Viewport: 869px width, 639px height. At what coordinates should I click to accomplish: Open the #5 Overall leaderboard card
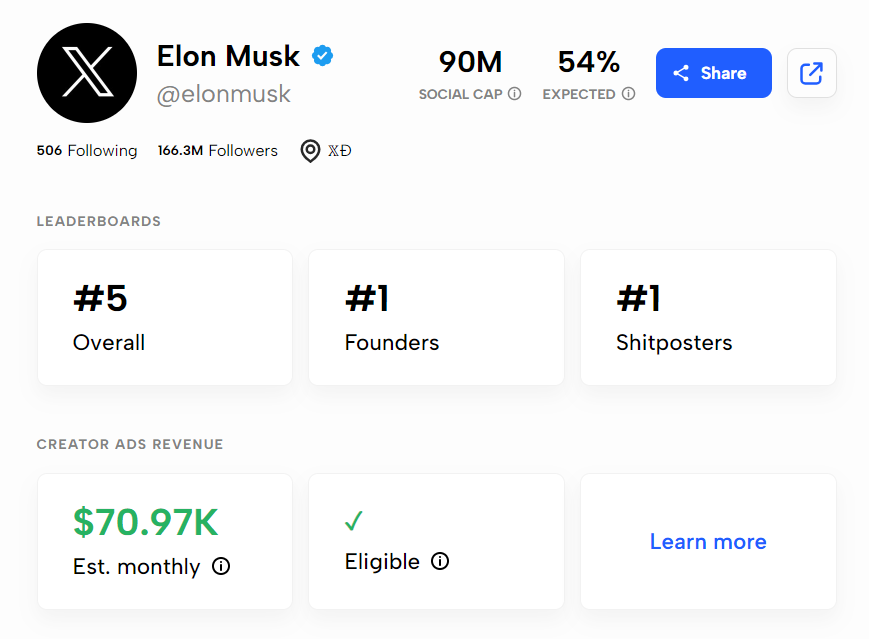pos(165,317)
